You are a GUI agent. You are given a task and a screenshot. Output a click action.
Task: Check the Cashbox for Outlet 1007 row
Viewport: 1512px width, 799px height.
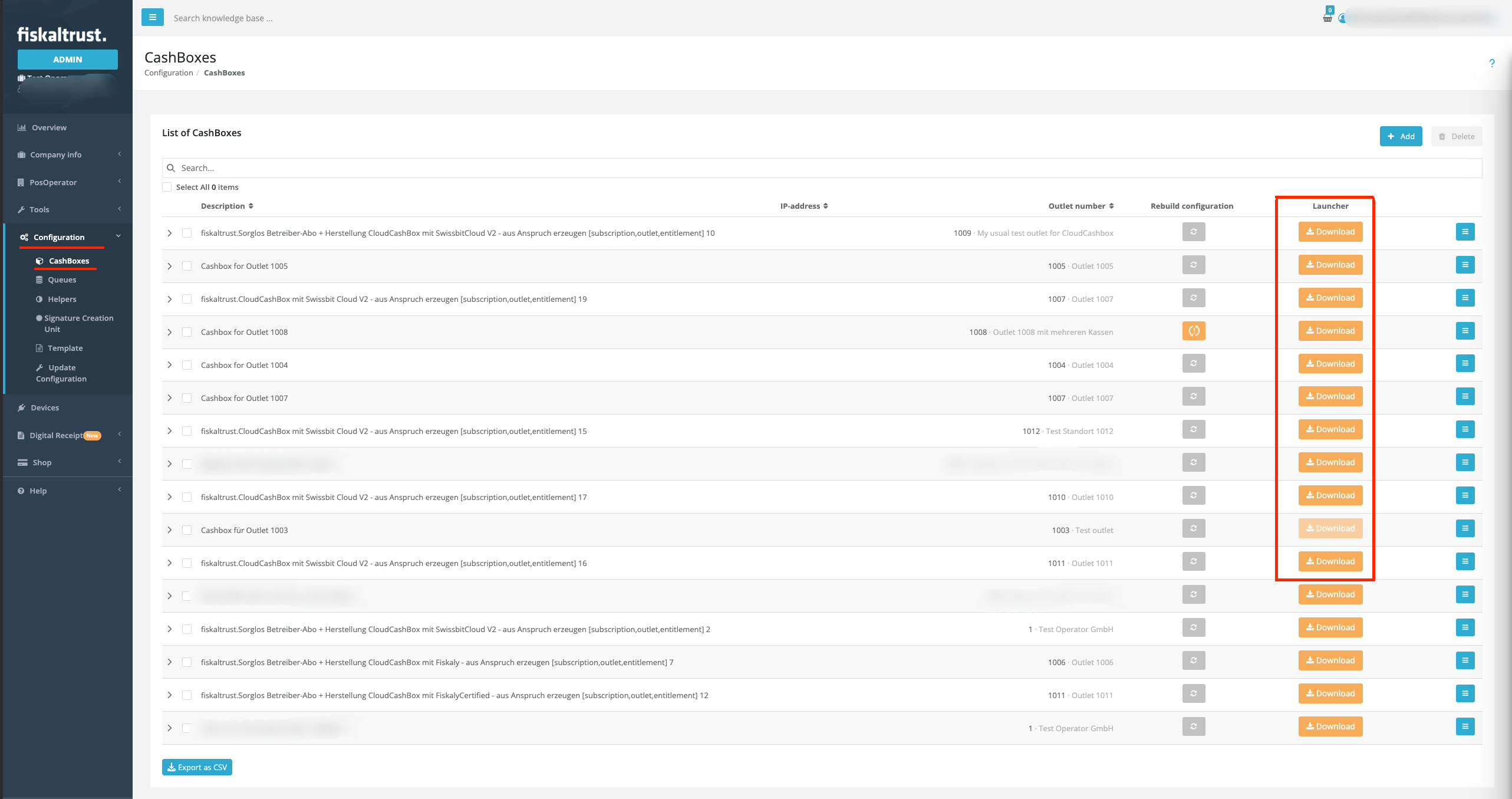(x=187, y=398)
